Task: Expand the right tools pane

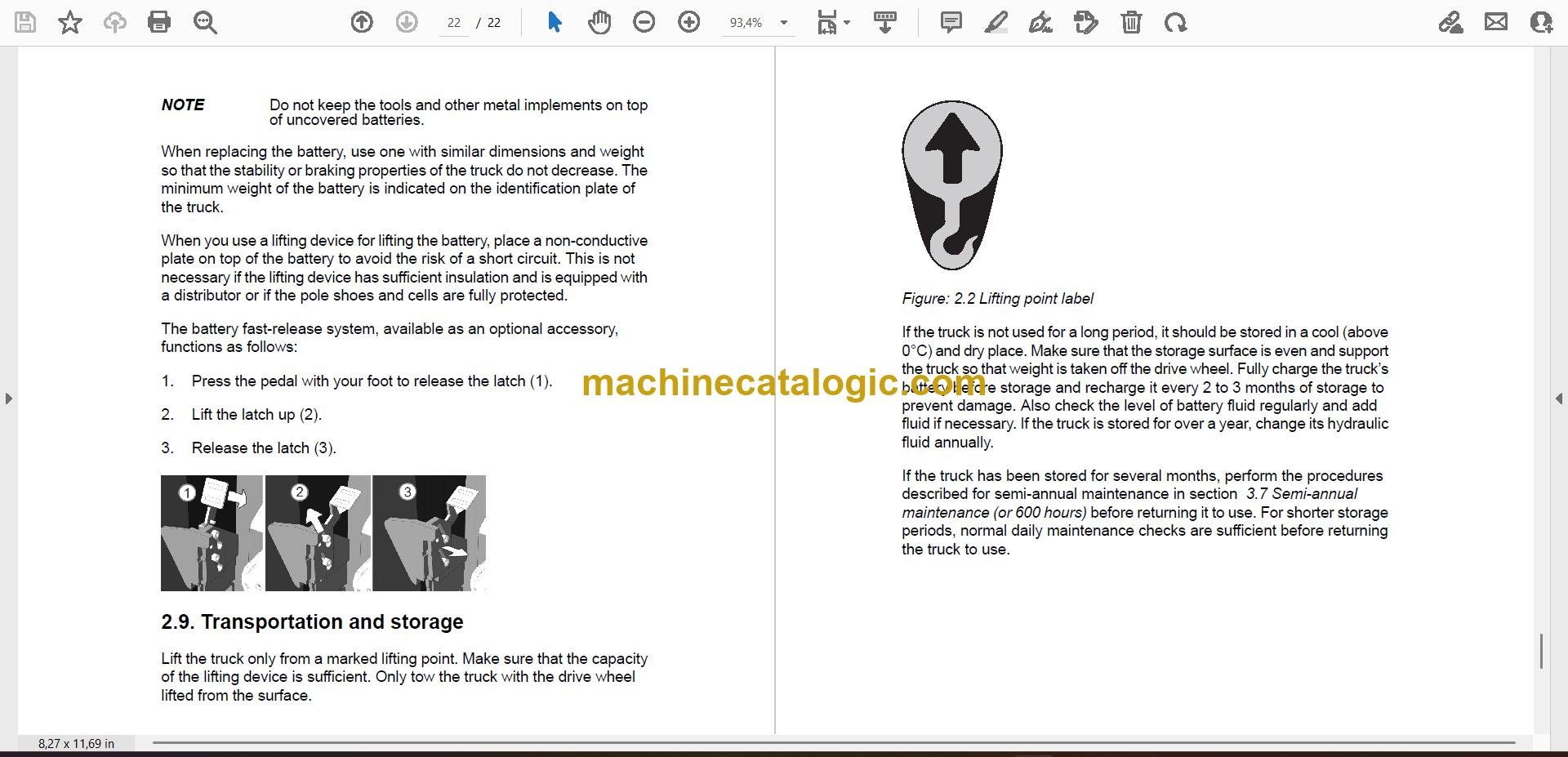Action: [1559, 399]
